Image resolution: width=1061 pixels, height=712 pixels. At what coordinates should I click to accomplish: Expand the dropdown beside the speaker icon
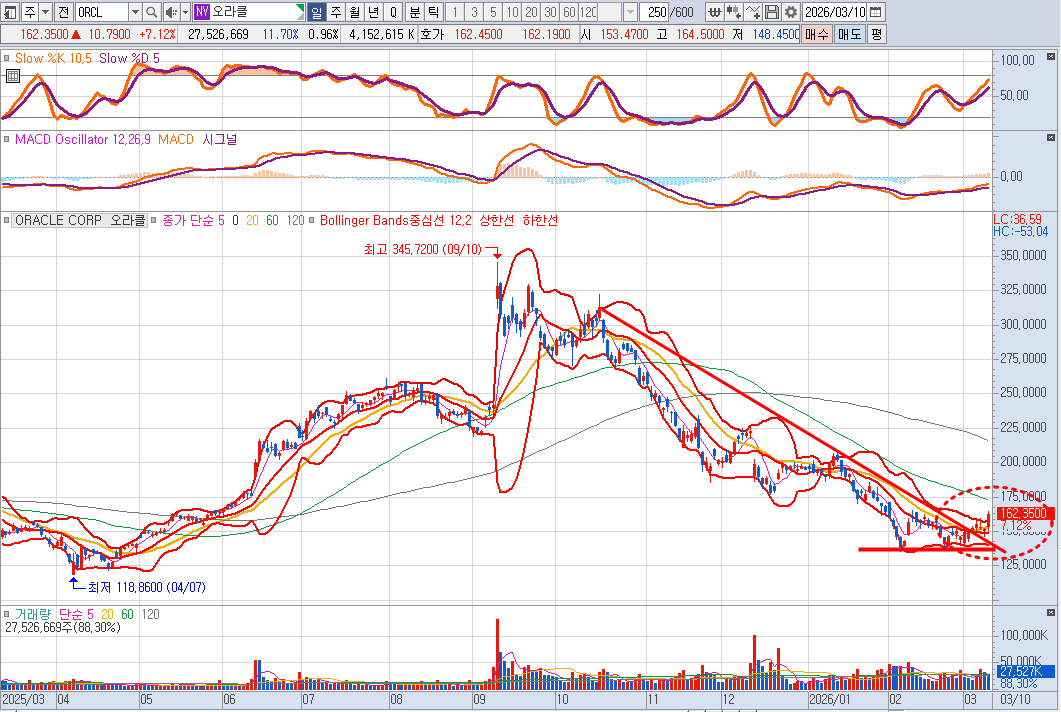point(184,12)
